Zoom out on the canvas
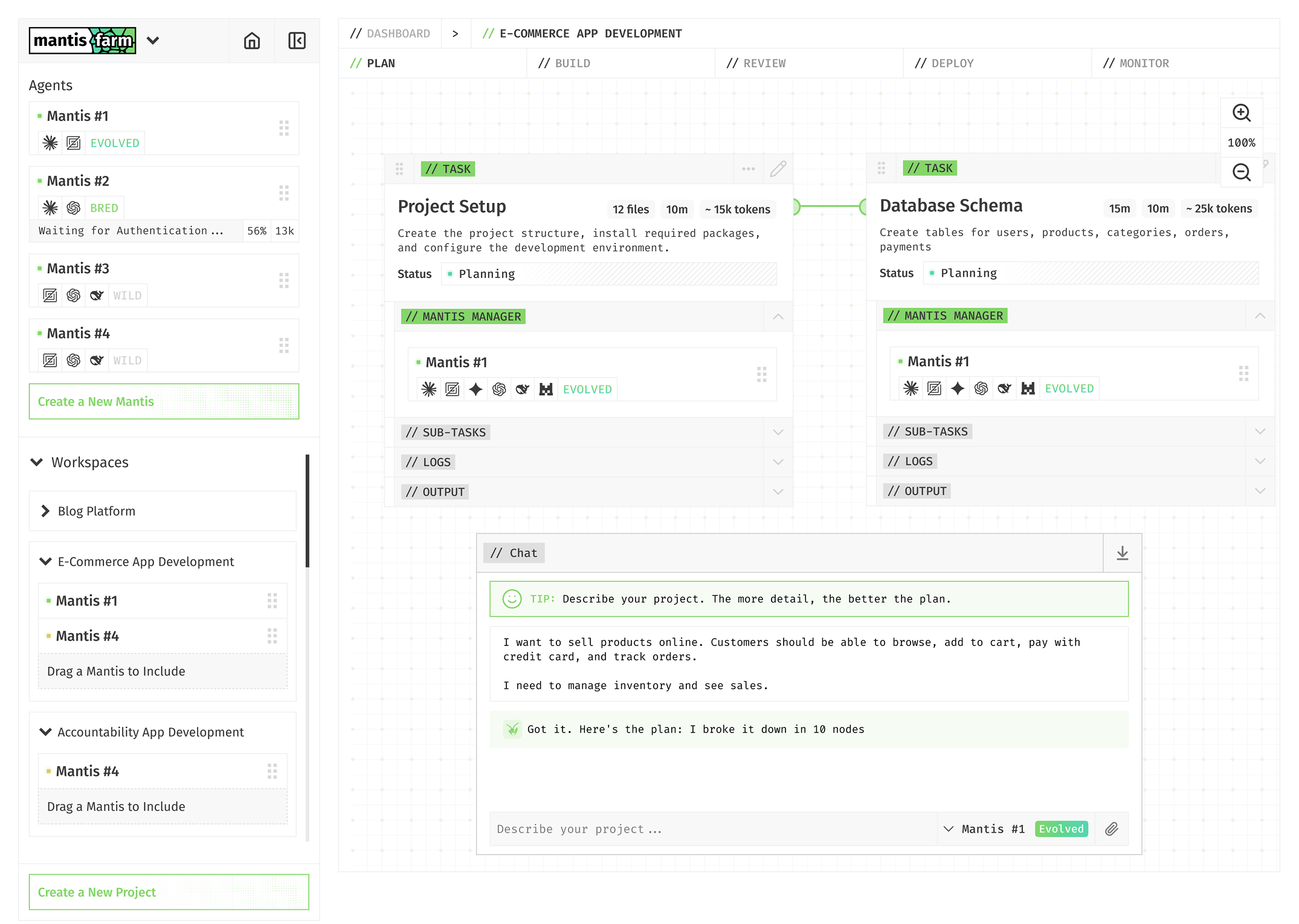 tap(1241, 173)
